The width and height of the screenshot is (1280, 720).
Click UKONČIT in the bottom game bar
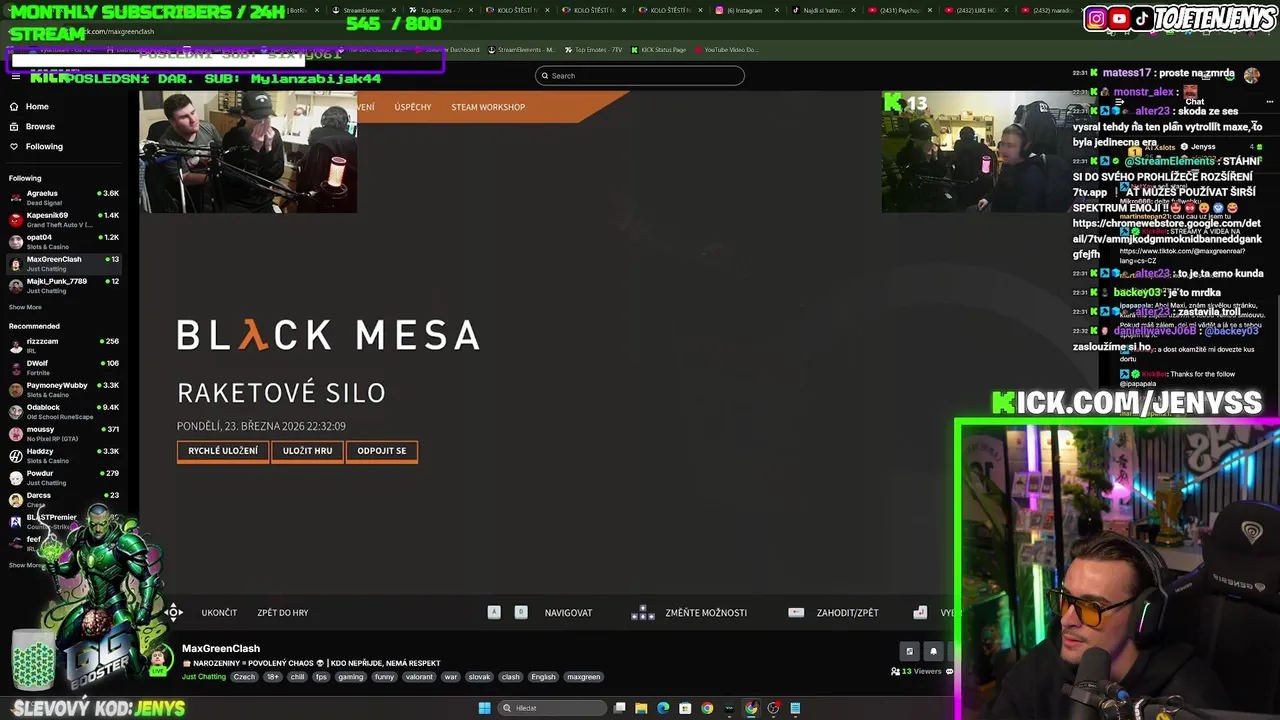point(219,613)
